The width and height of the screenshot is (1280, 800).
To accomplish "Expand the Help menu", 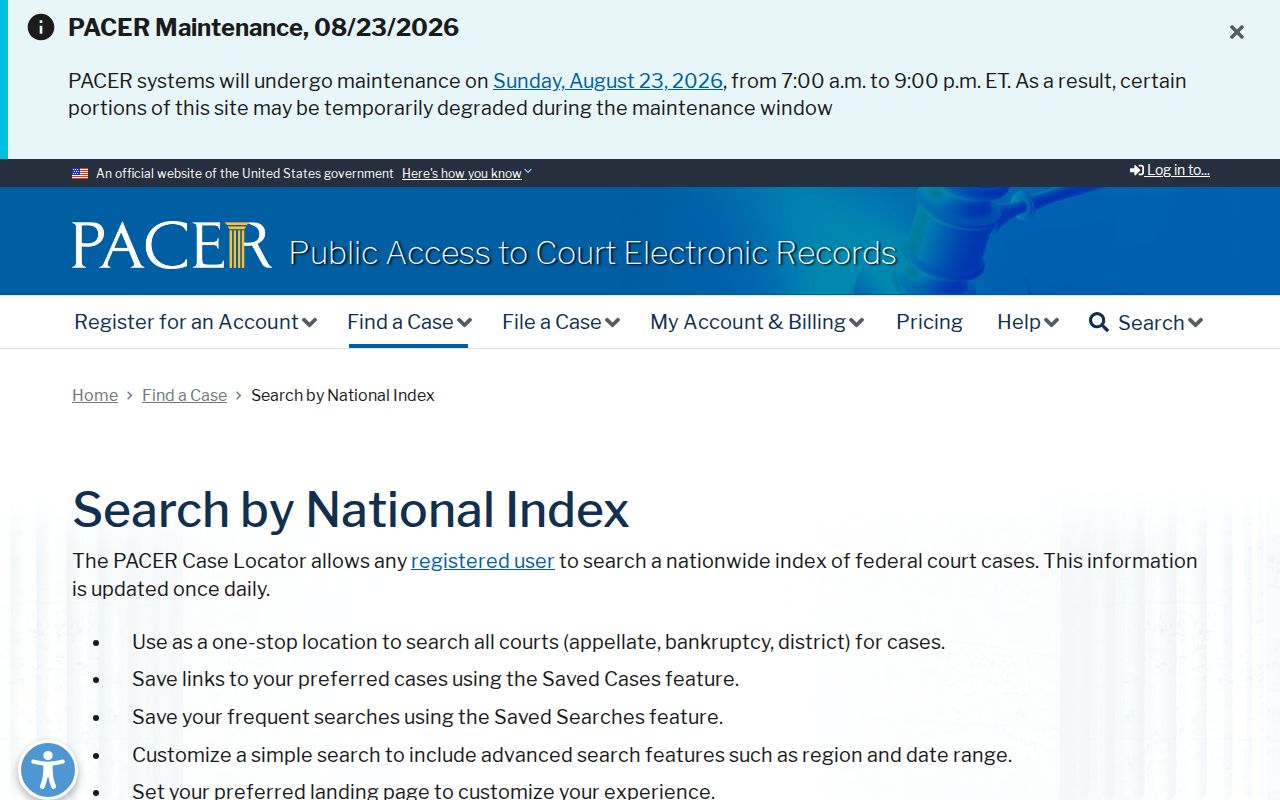I will coord(1028,322).
